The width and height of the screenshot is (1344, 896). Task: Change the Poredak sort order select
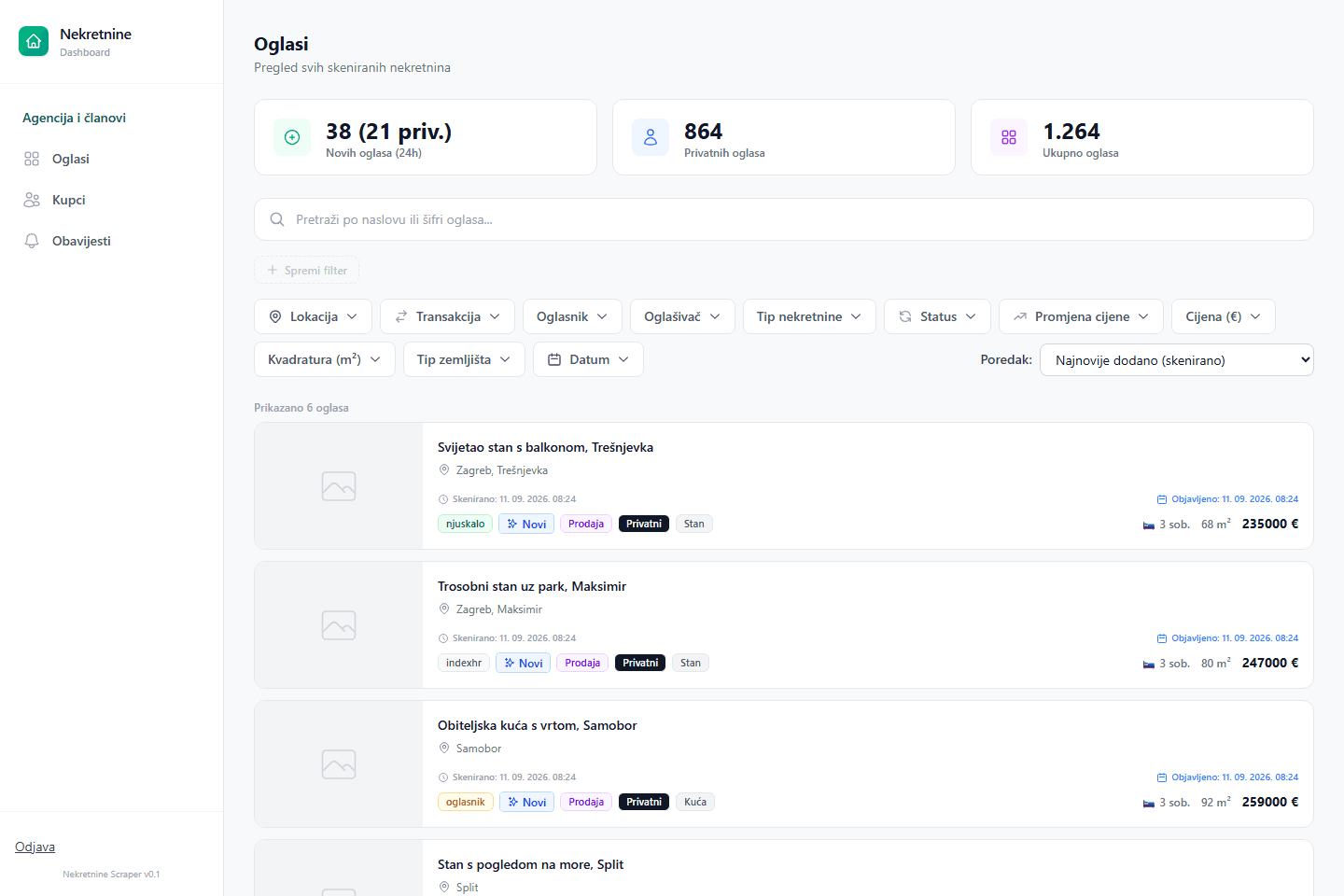point(1176,359)
